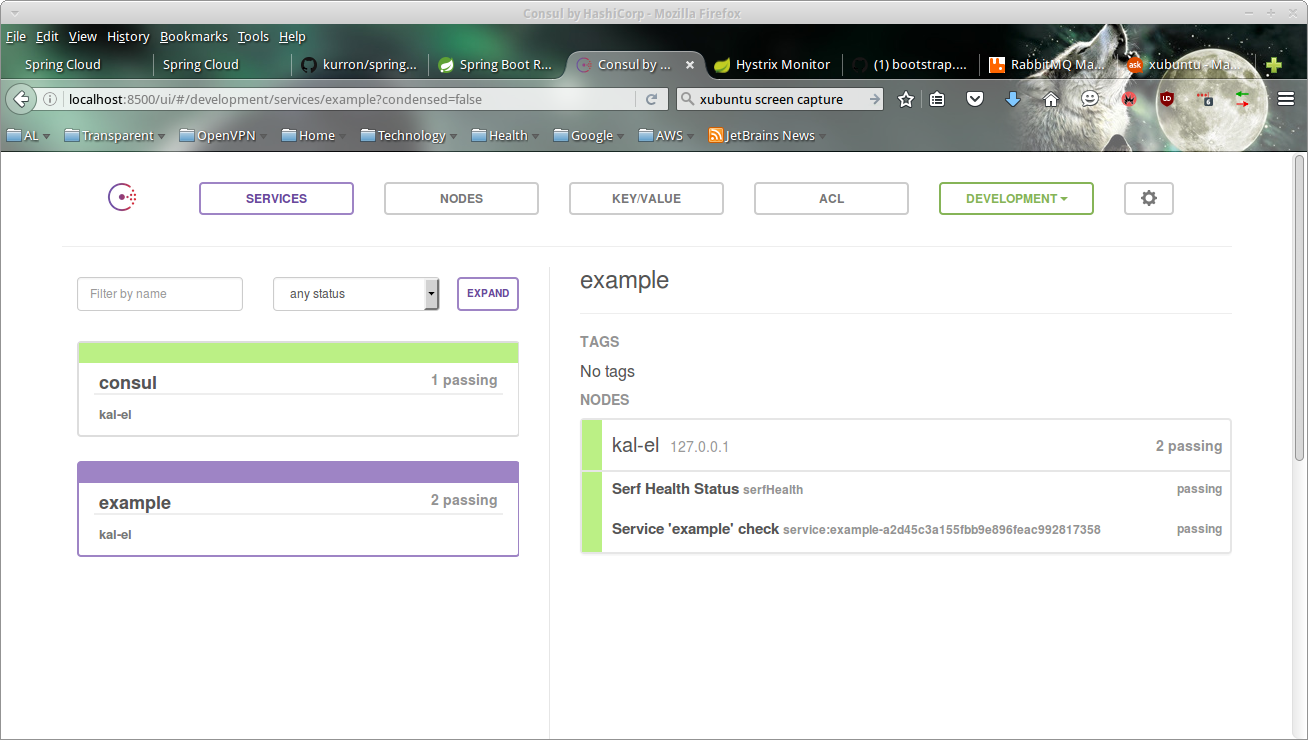Click the 127.0.0.1 node address text

click(699, 447)
